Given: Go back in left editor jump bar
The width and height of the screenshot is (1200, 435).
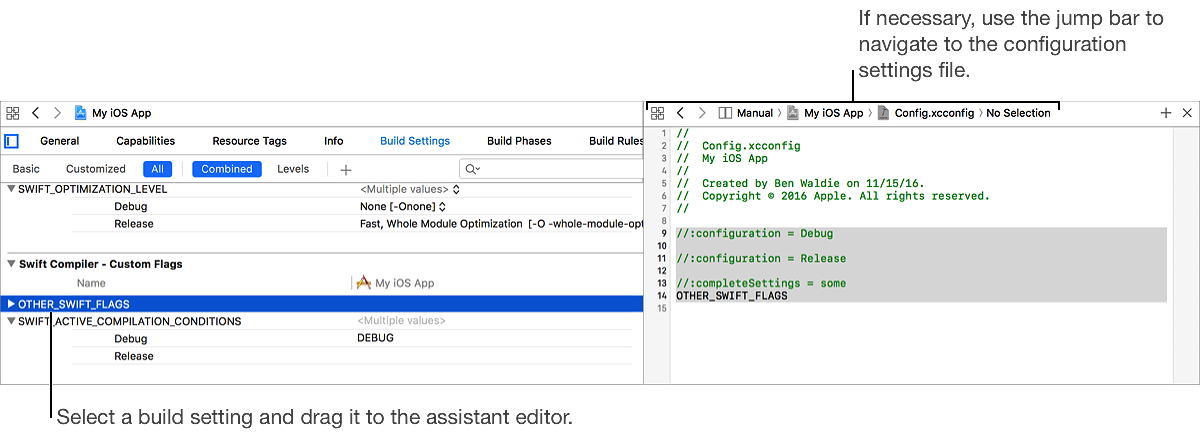Looking at the screenshot, I should coord(36,114).
